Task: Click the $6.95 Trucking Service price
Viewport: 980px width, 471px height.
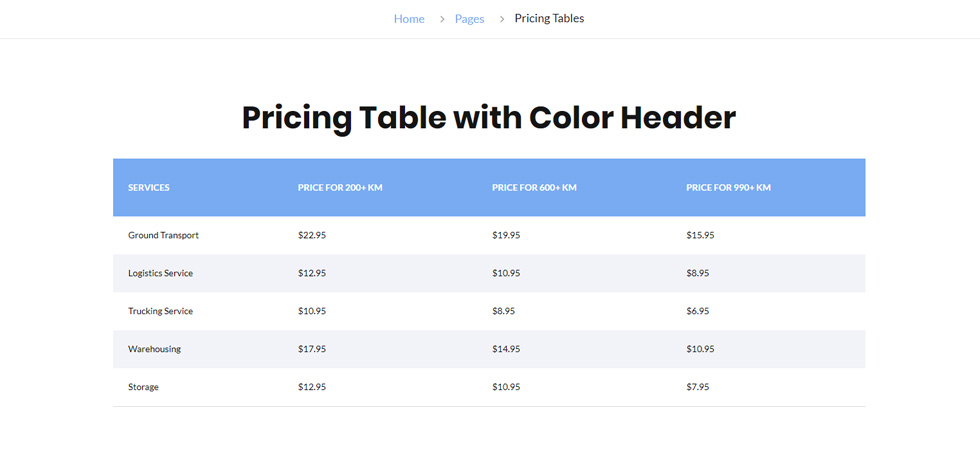Action: click(x=698, y=311)
